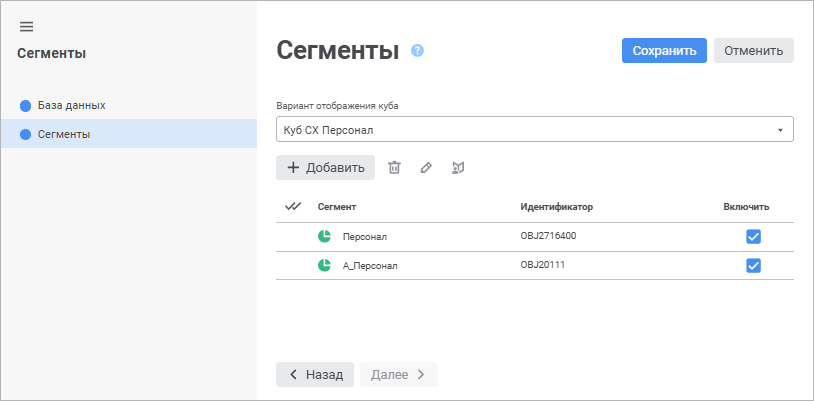
Task: Uncheck the Включить box for Персонал
Action: [x=754, y=237]
